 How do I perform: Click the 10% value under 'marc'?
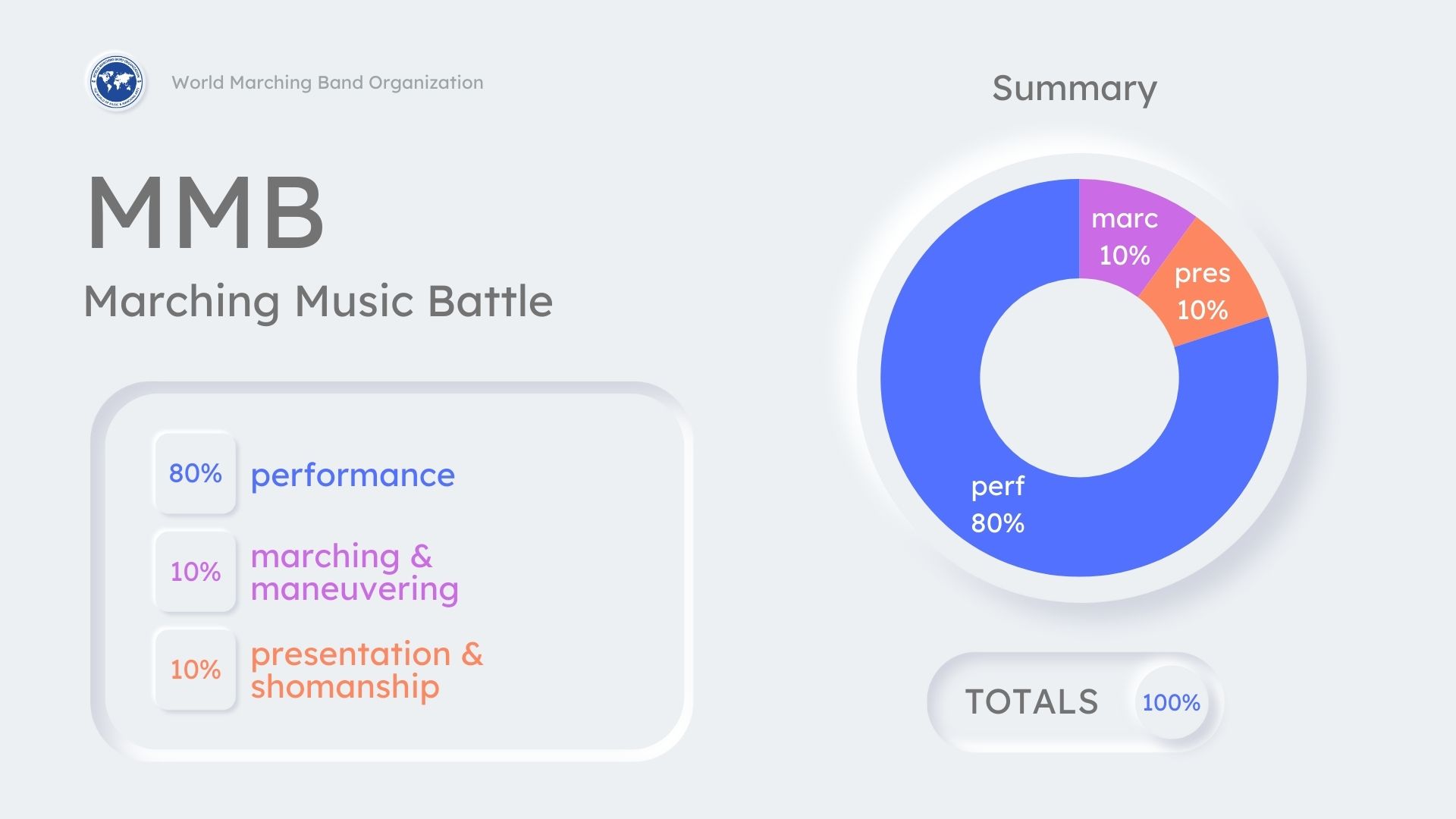click(x=1124, y=256)
